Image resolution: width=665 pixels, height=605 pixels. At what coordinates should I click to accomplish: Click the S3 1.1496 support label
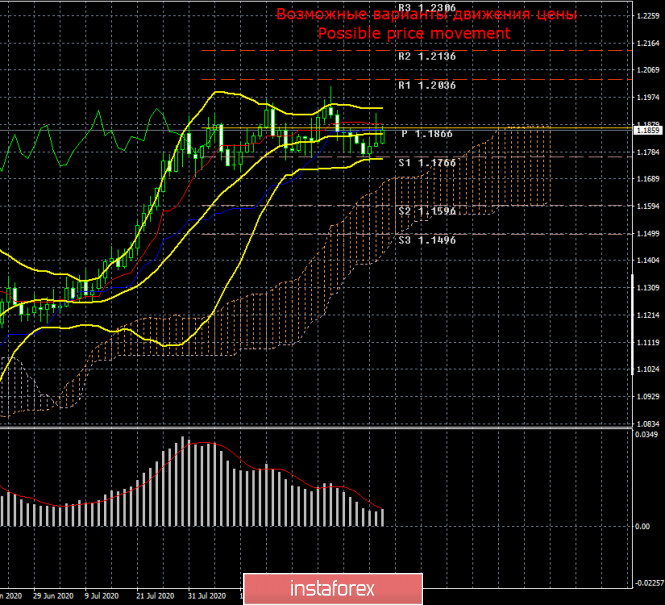[x=427, y=240]
